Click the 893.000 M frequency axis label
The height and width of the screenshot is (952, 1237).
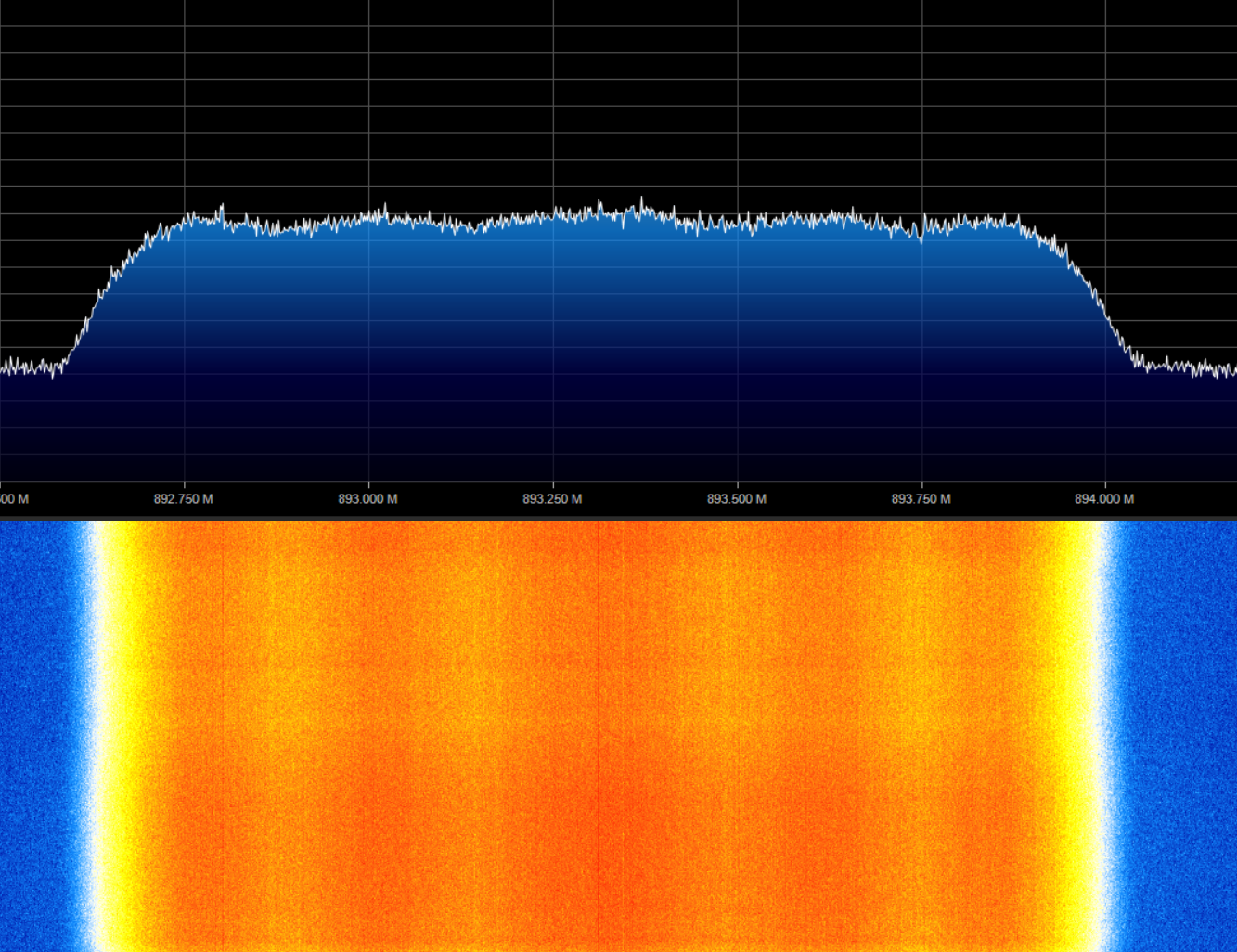click(x=367, y=499)
